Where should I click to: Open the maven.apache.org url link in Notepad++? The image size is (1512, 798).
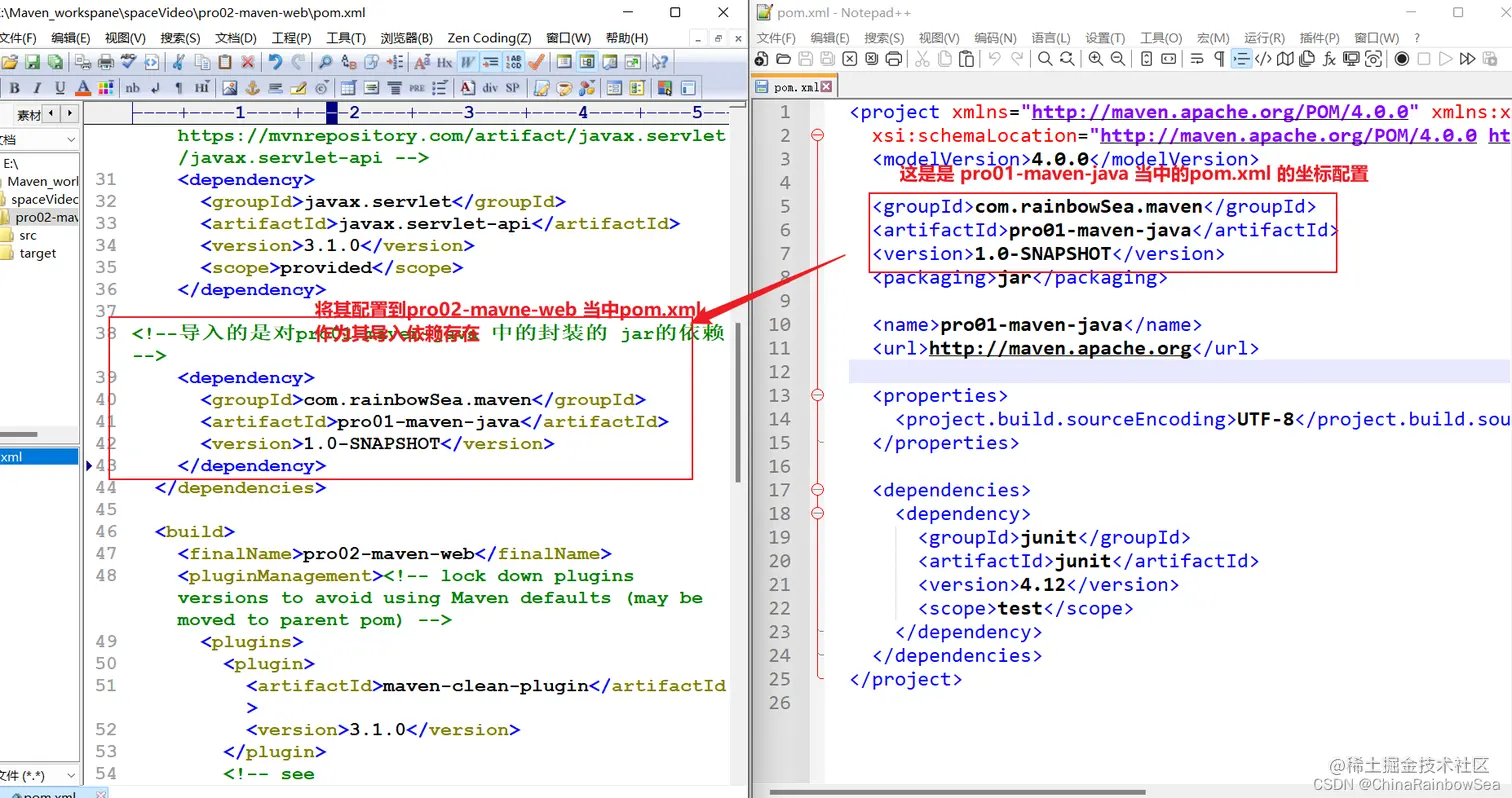(1060, 349)
